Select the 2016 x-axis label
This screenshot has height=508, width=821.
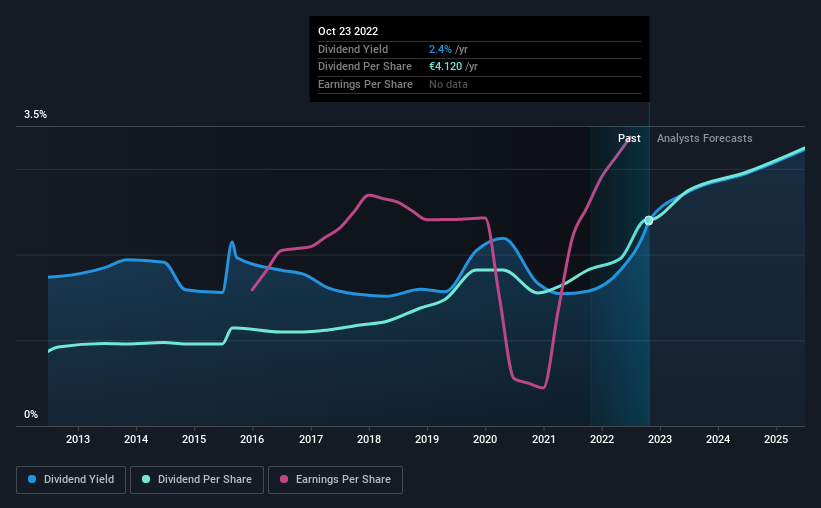tap(252, 439)
